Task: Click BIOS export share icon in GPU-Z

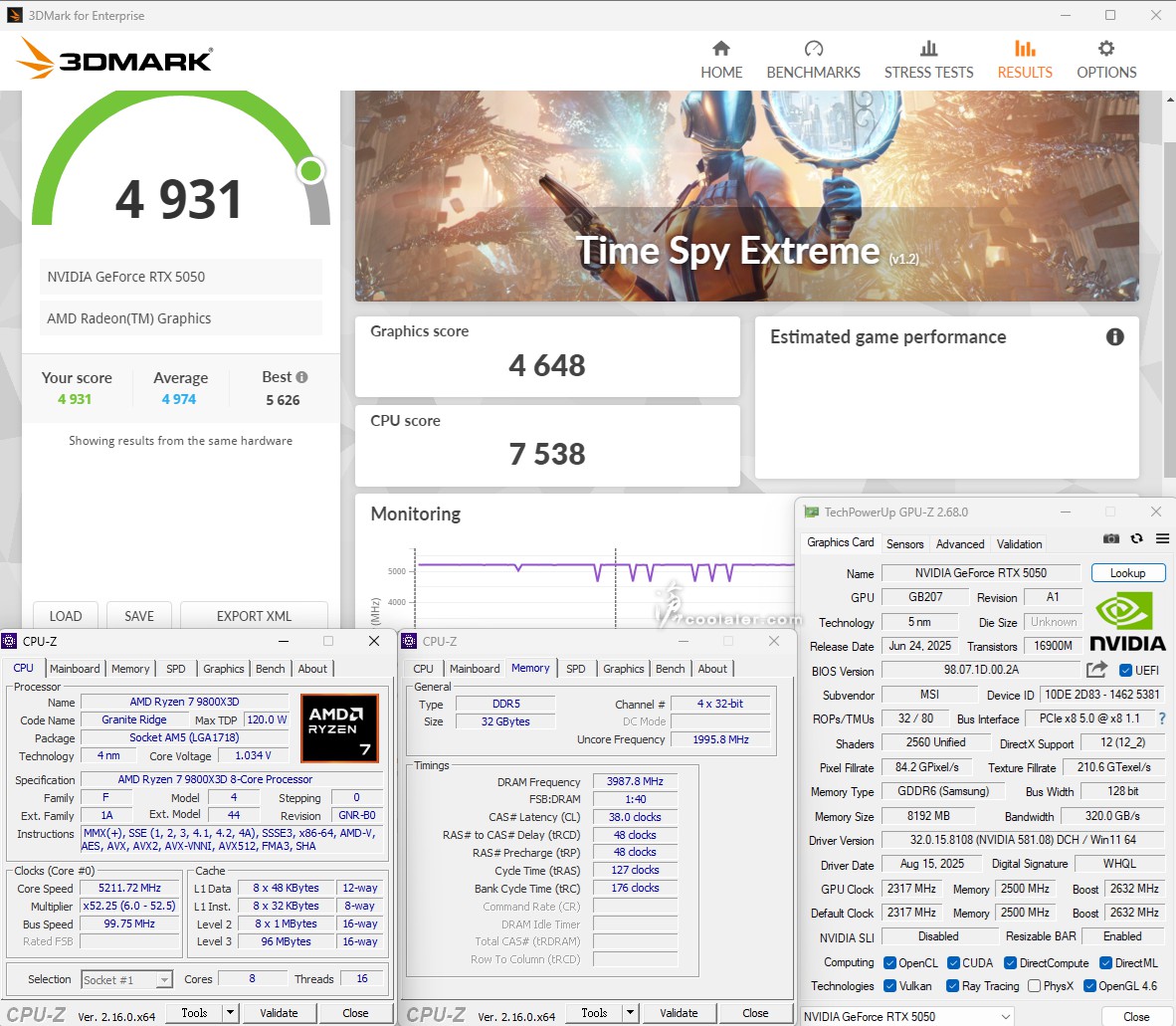Action: pyautogui.click(x=1096, y=669)
